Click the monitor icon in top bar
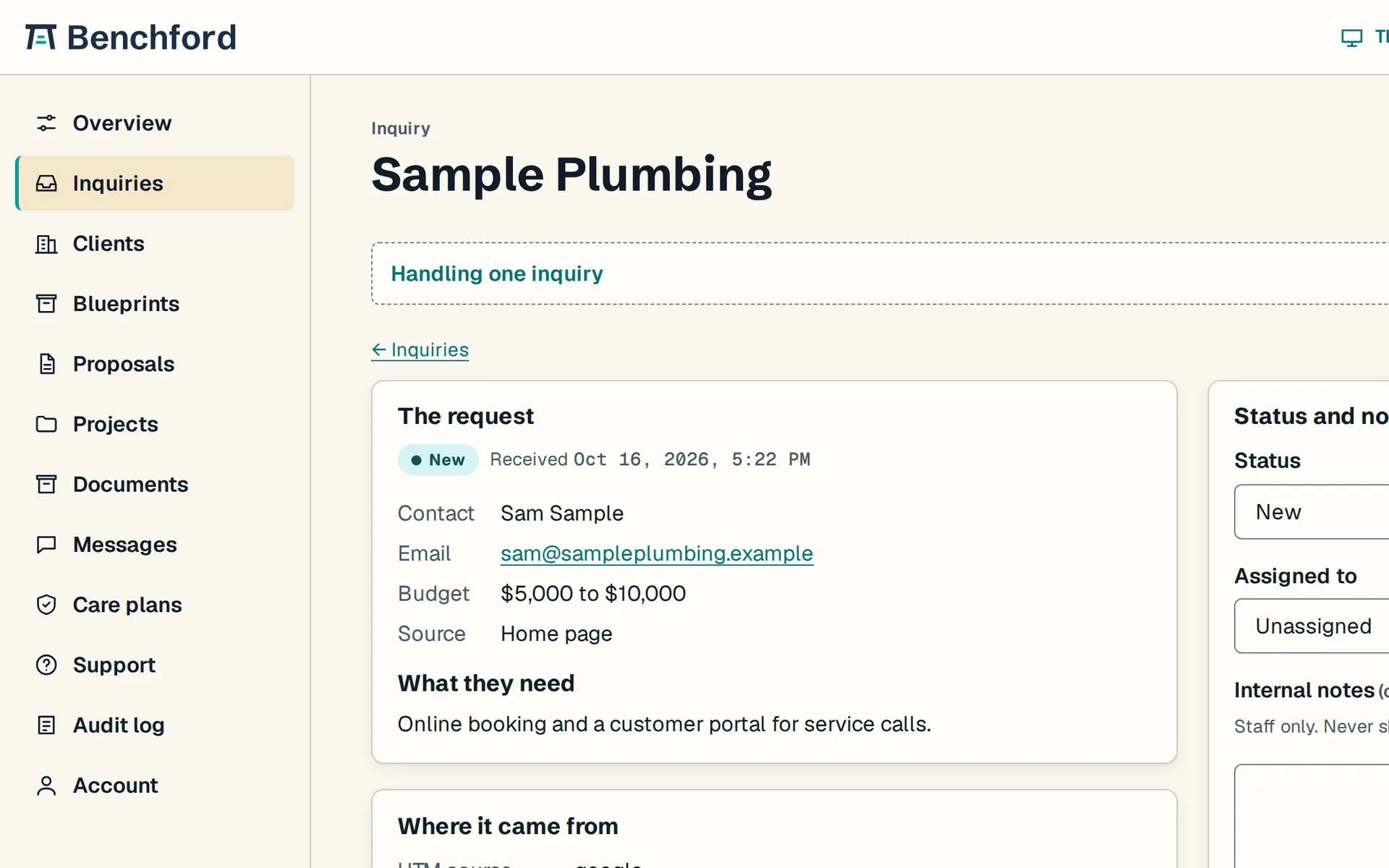Viewport: 1389px width, 868px height. 1351,38
